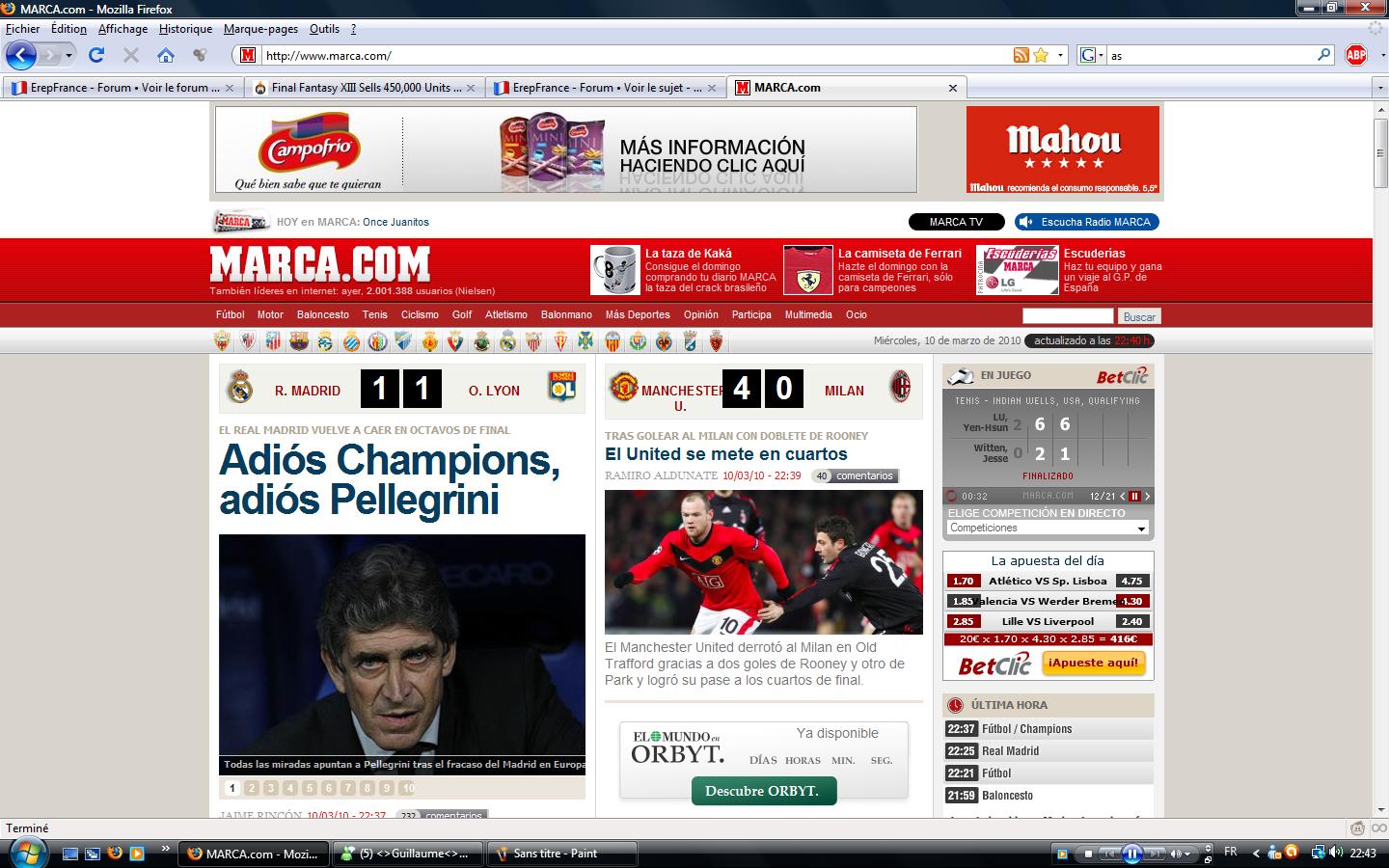Viewport: 1389px width, 868px height.
Task: Open media player volume dropdown in taskbar
Action: (1188, 854)
